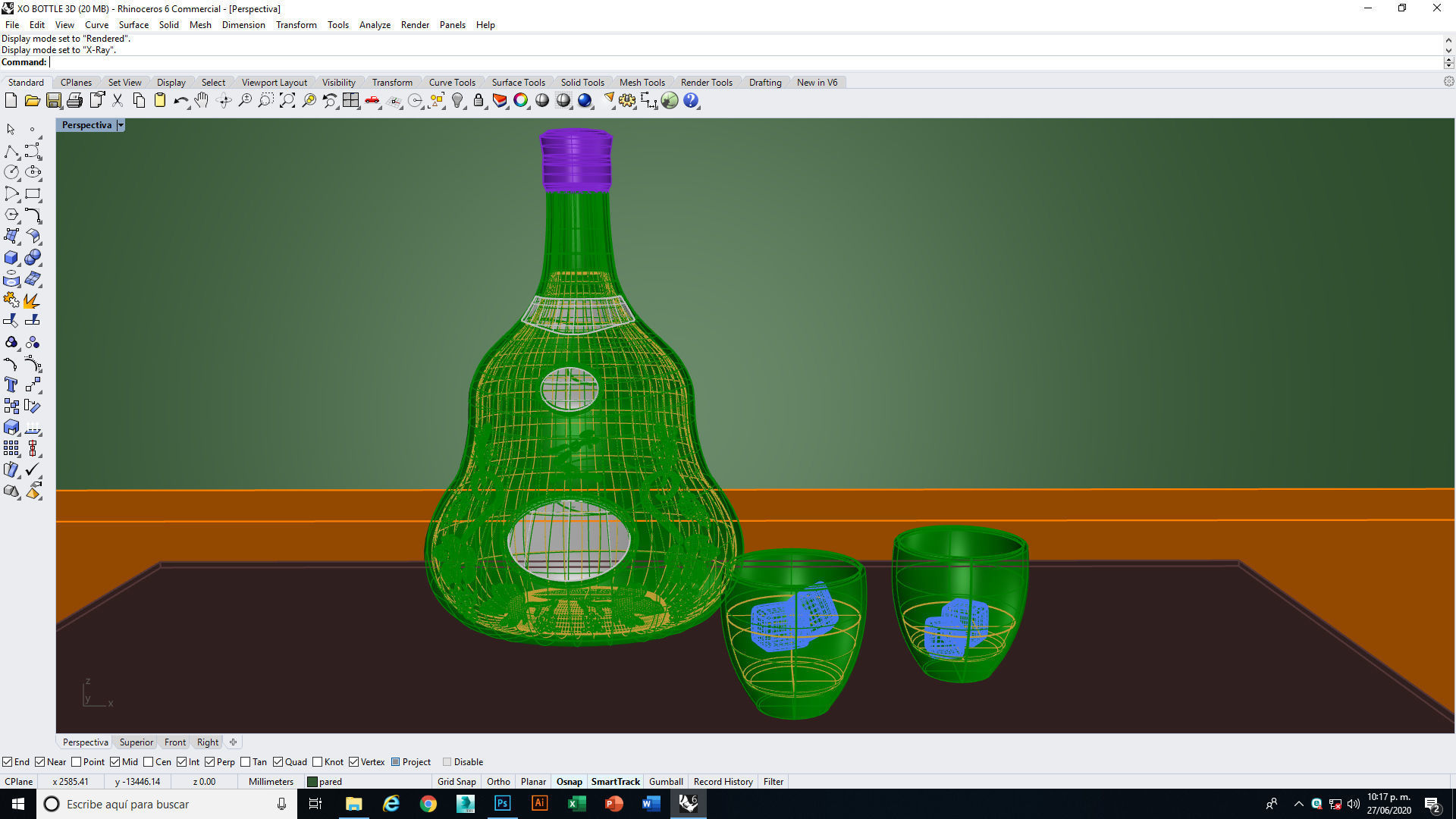Open Layers with the stacked layers icon
This screenshot has height=819, width=1456.
(500, 100)
